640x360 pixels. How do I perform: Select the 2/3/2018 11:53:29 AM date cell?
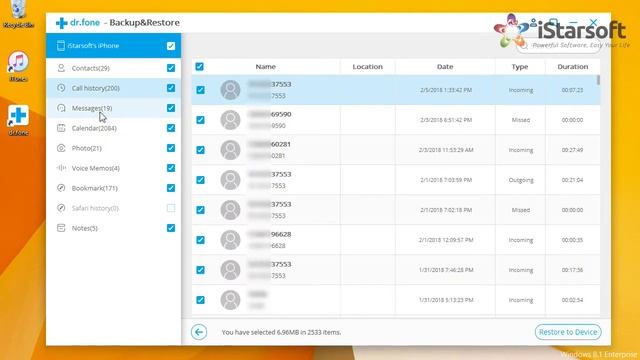coord(446,150)
